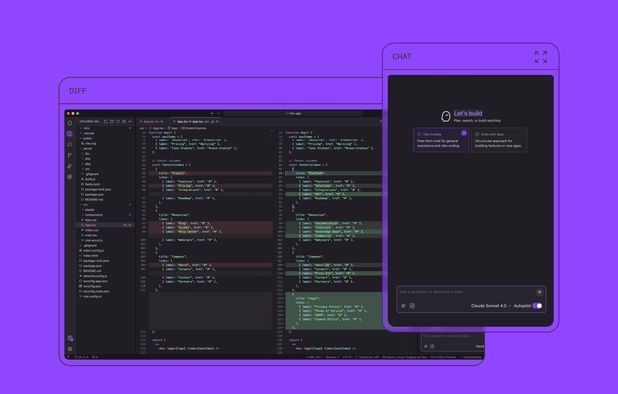
Task: Select highlighted App.tsx in file tree
Action: (x=104, y=225)
